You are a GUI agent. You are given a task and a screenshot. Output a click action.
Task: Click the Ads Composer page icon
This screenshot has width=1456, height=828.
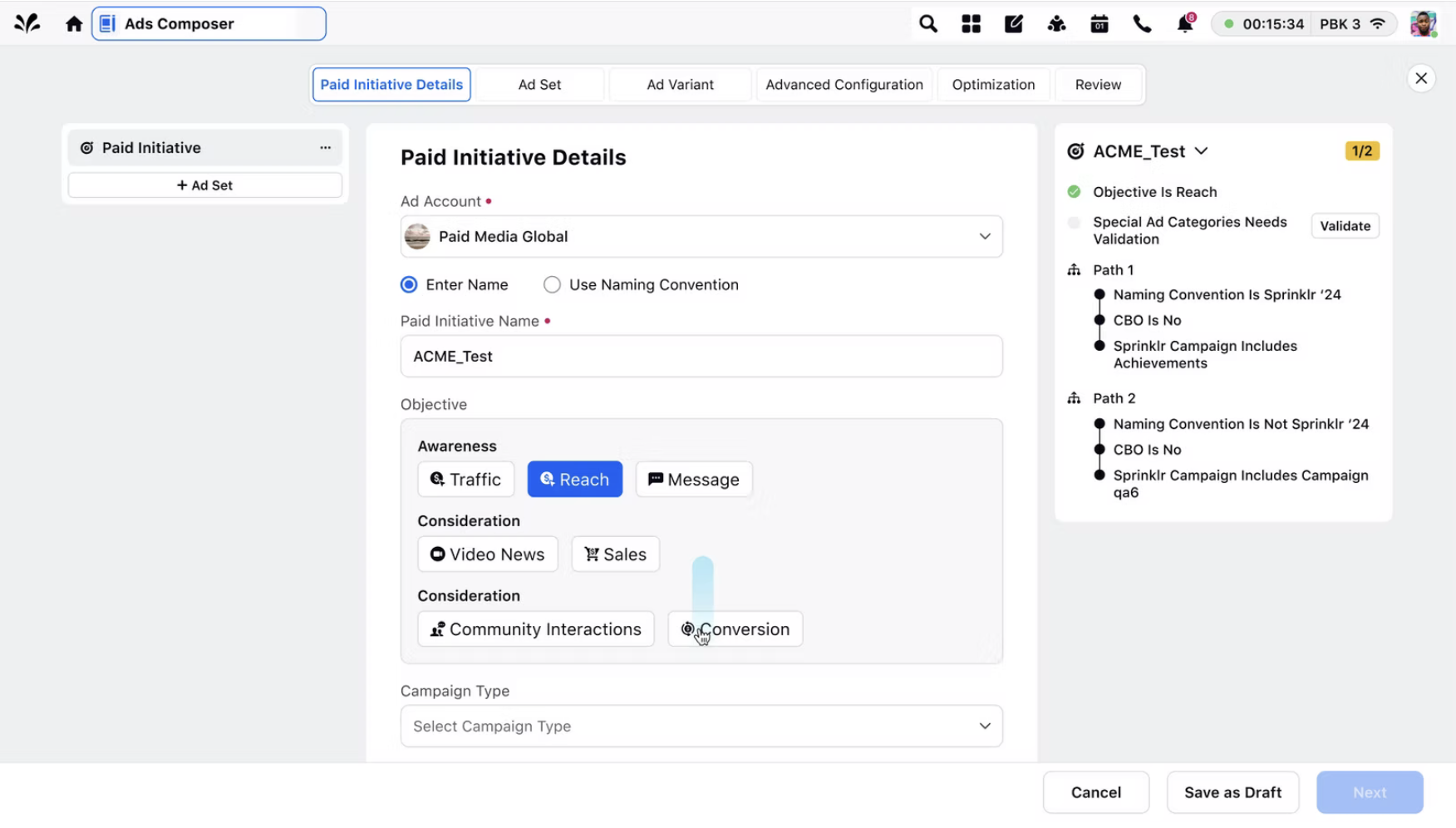[107, 23]
